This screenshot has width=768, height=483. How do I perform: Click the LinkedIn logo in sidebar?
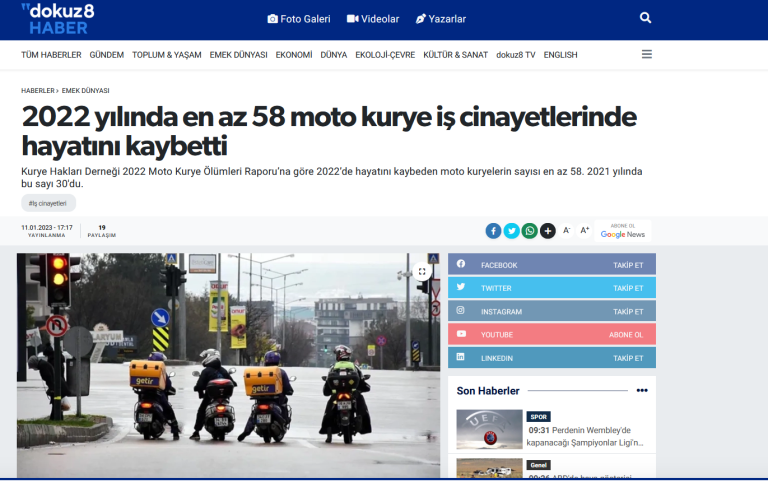(x=460, y=357)
